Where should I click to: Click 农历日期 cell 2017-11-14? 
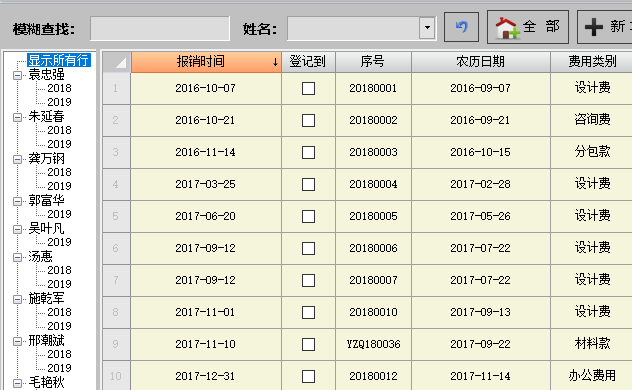tap(480, 375)
